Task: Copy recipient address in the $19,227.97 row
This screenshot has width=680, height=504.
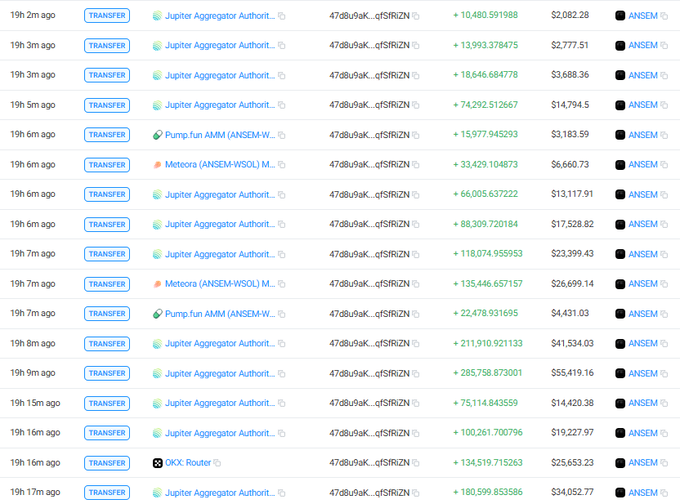Action: 415,433
